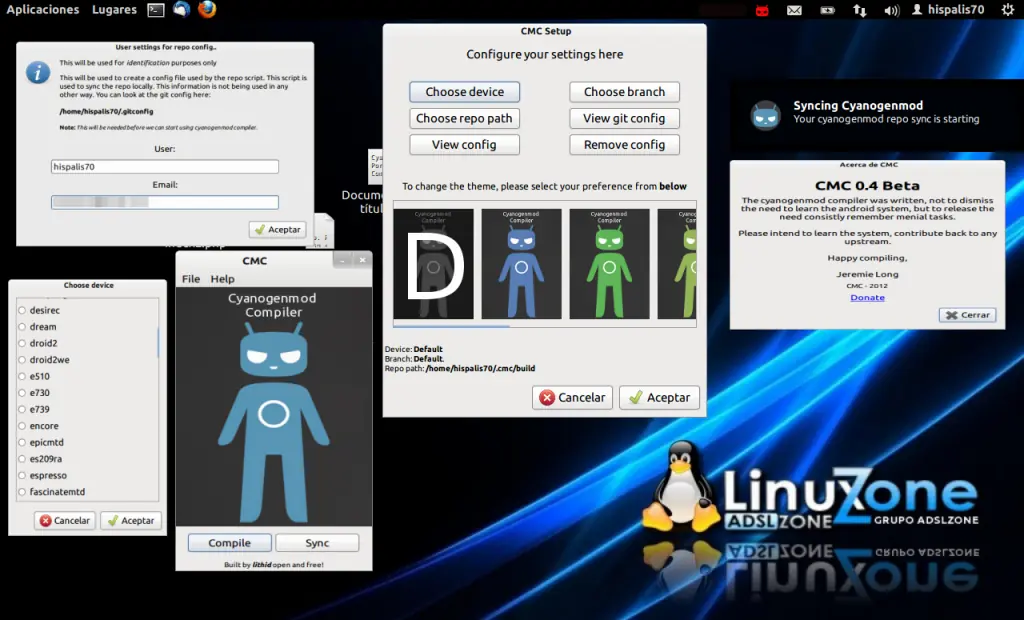Open the battery indicator
The image size is (1024, 620).
[x=827, y=10]
